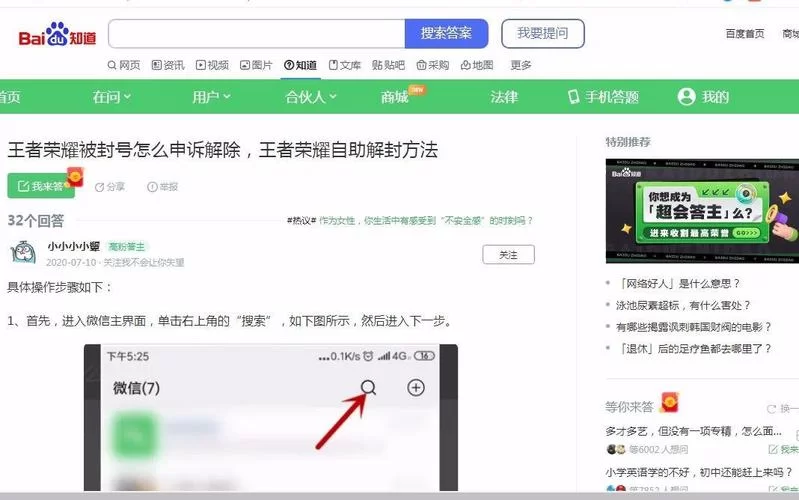The image size is (799, 500).
Task: Expand the 在问 dropdown in green navbar
Action: click(x=112, y=97)
